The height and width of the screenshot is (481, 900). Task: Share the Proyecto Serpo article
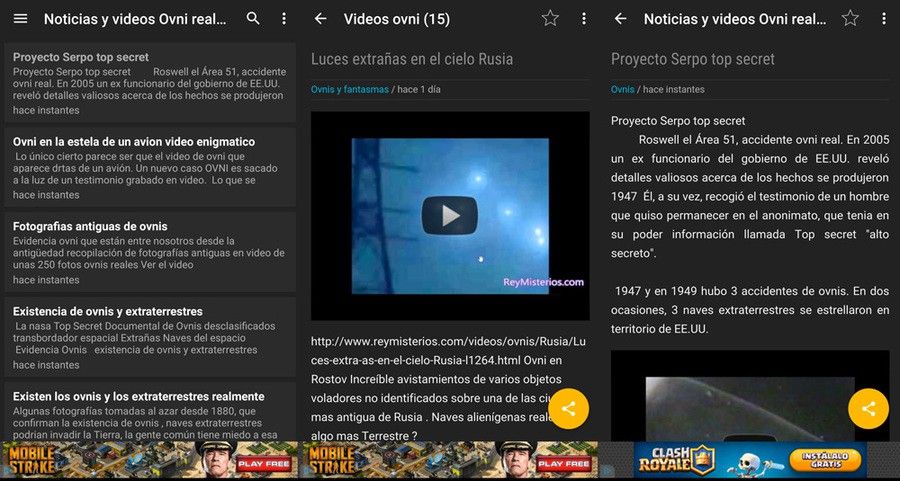click(868, 409)
